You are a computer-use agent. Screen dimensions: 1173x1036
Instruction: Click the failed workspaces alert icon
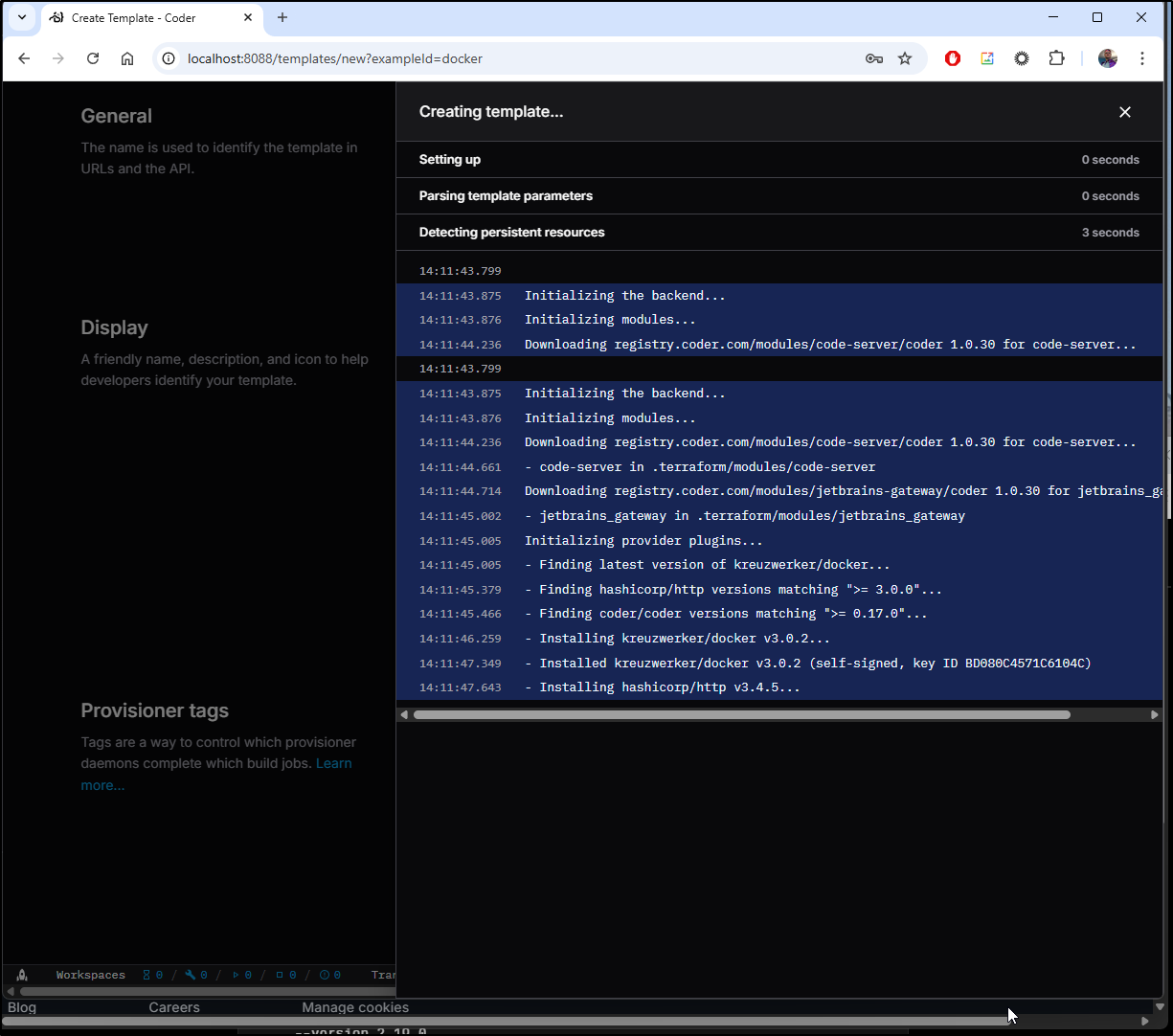324,975
